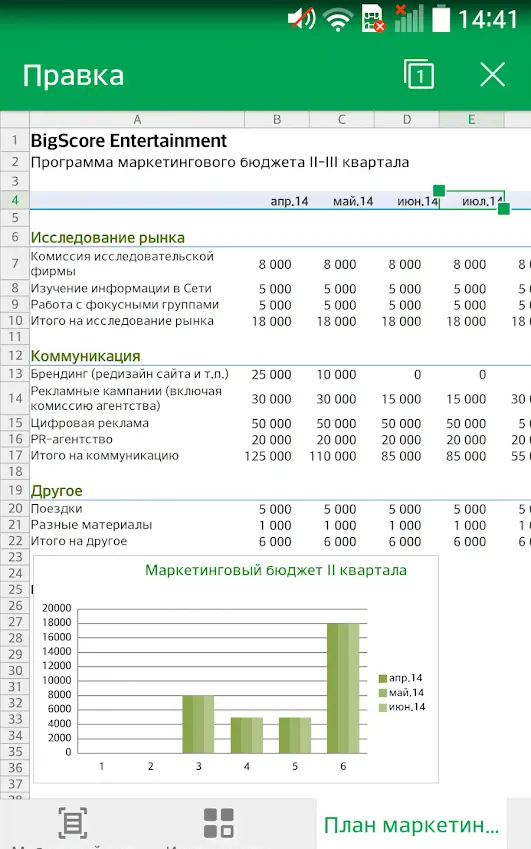Select the 125 000 value in column B
This screenshot has height=849, width=531.
click(267, 456)
